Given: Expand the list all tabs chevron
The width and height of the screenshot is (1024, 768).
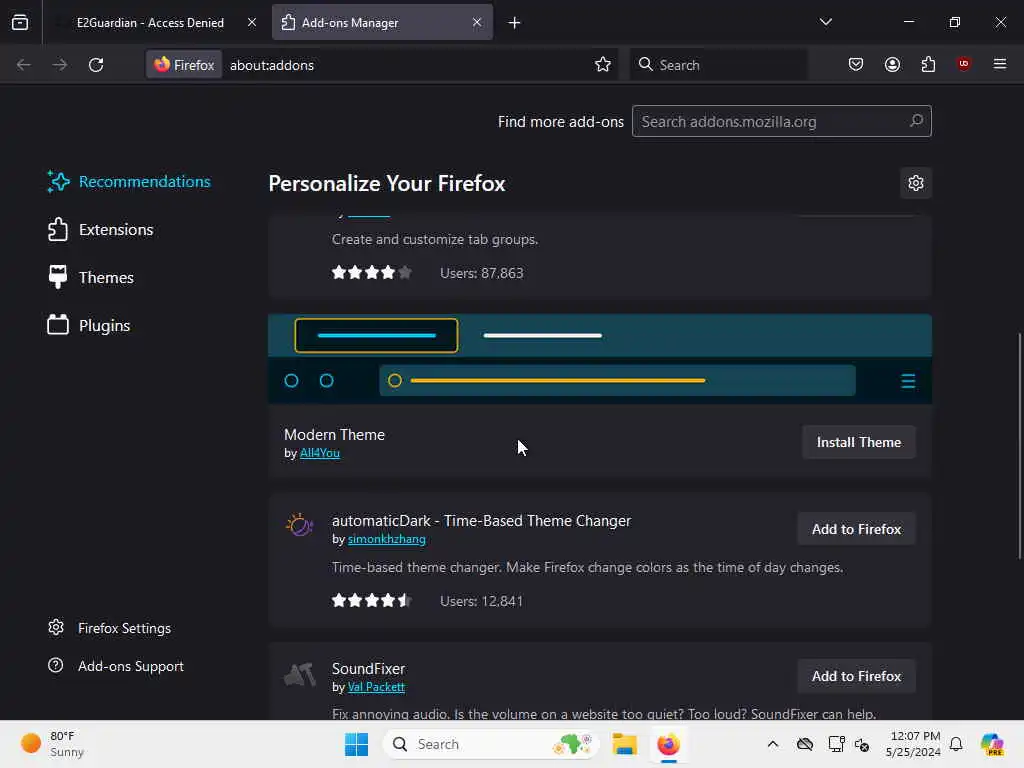Looking at the screenshot, I should pyautogui.click(x=825, y=22).
